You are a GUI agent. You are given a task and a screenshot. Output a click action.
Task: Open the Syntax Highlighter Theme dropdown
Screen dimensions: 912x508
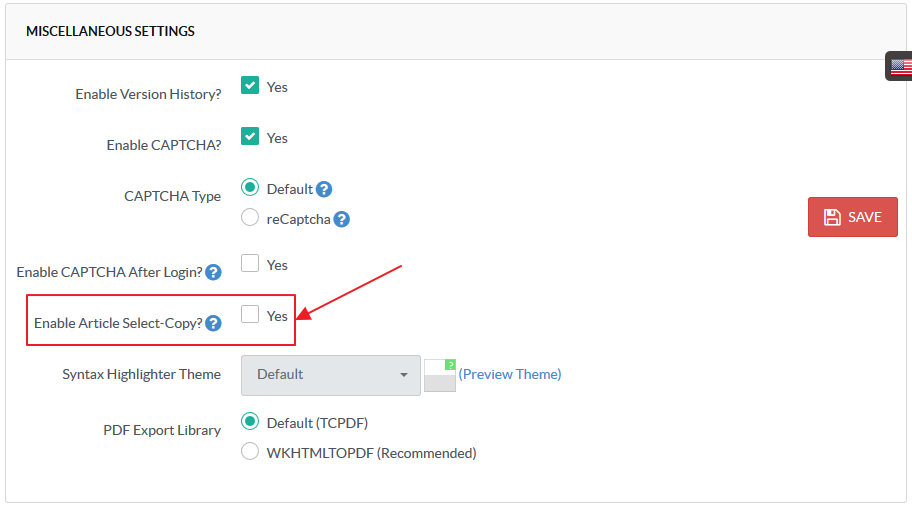click(331, 375)
